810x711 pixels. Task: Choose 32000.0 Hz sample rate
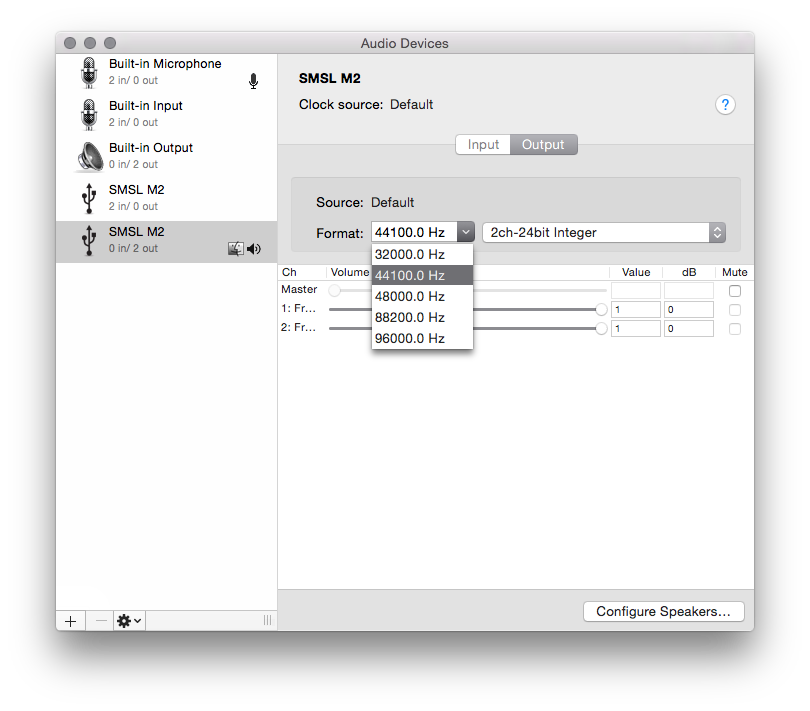point(422,254)
